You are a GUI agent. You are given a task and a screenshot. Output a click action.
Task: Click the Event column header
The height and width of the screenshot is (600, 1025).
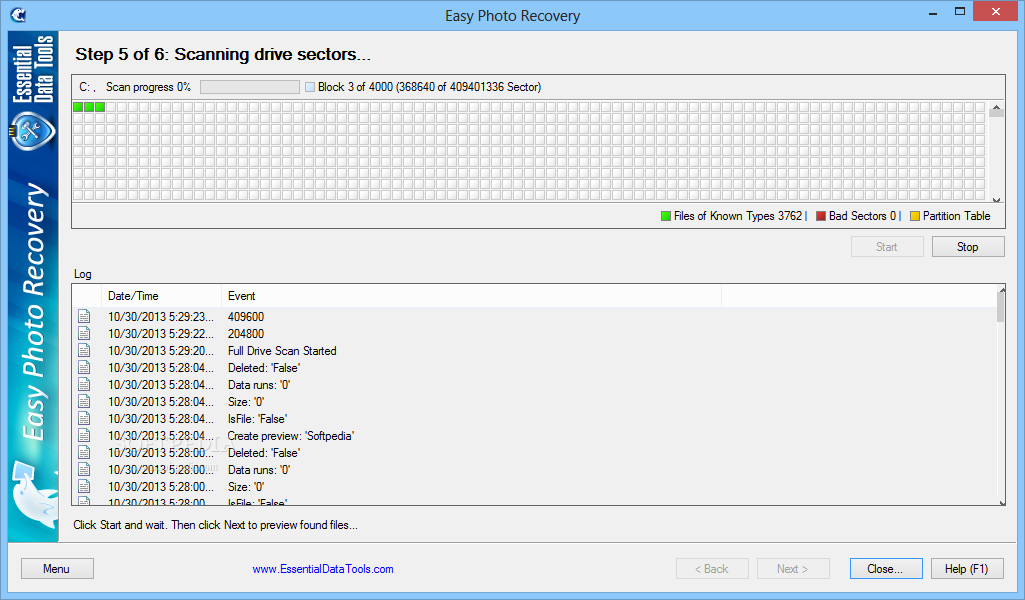[471, 296]
